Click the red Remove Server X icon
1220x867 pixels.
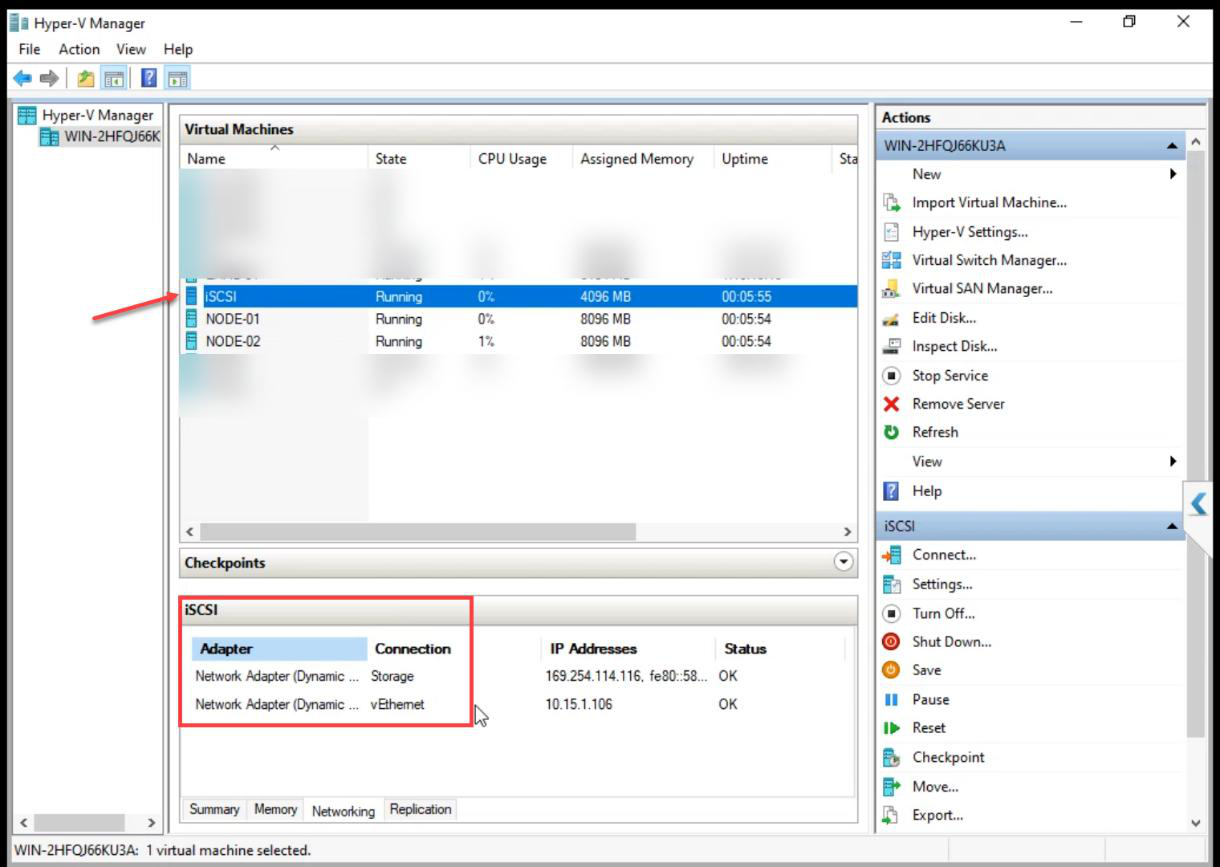point(891,404)
